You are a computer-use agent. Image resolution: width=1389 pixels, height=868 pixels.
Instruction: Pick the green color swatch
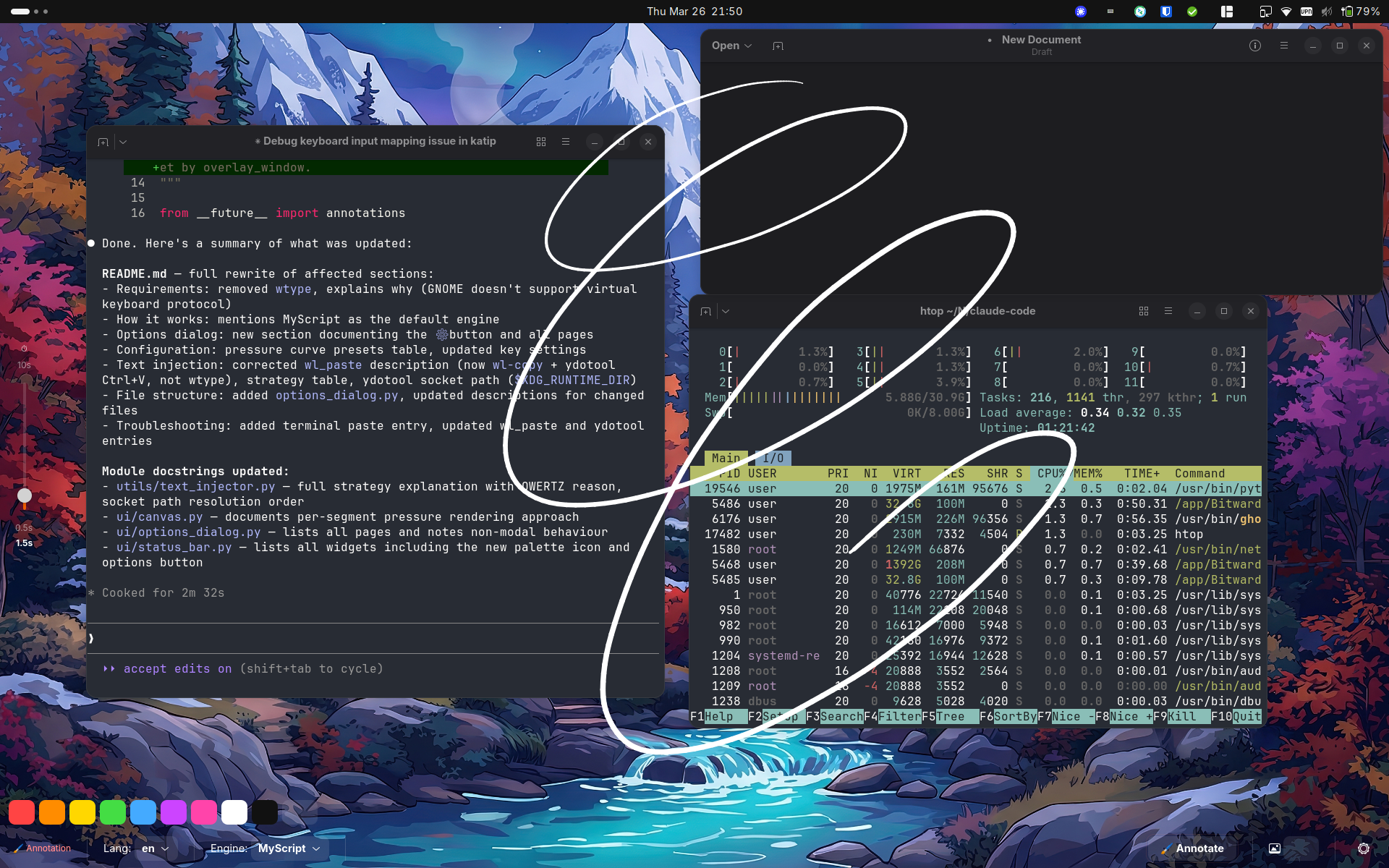(113, 812)
